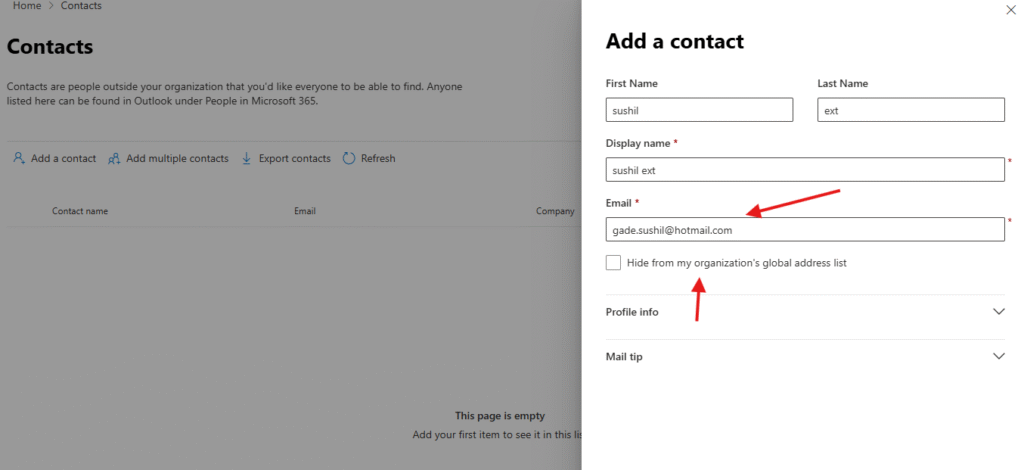The height and width of the screenshot is (470, 1024).
Task: Close the Add a contact panel
Action: [1009, 9]
